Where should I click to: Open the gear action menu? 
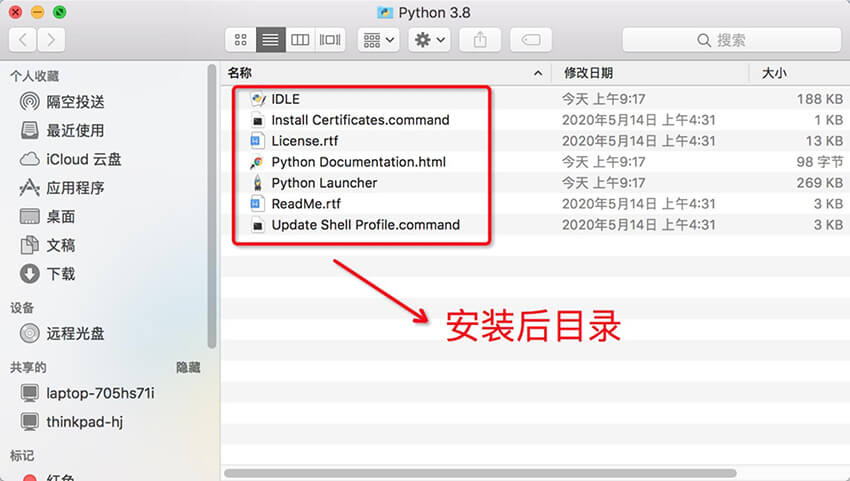pos(429,40)
